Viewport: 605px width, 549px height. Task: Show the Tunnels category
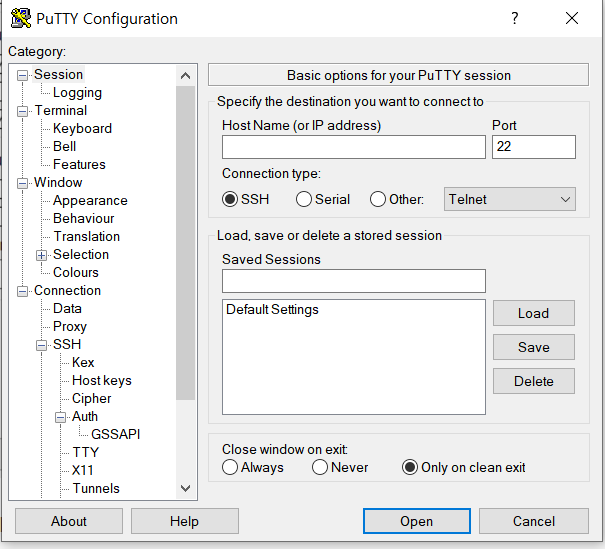click(x=96, y=488)
